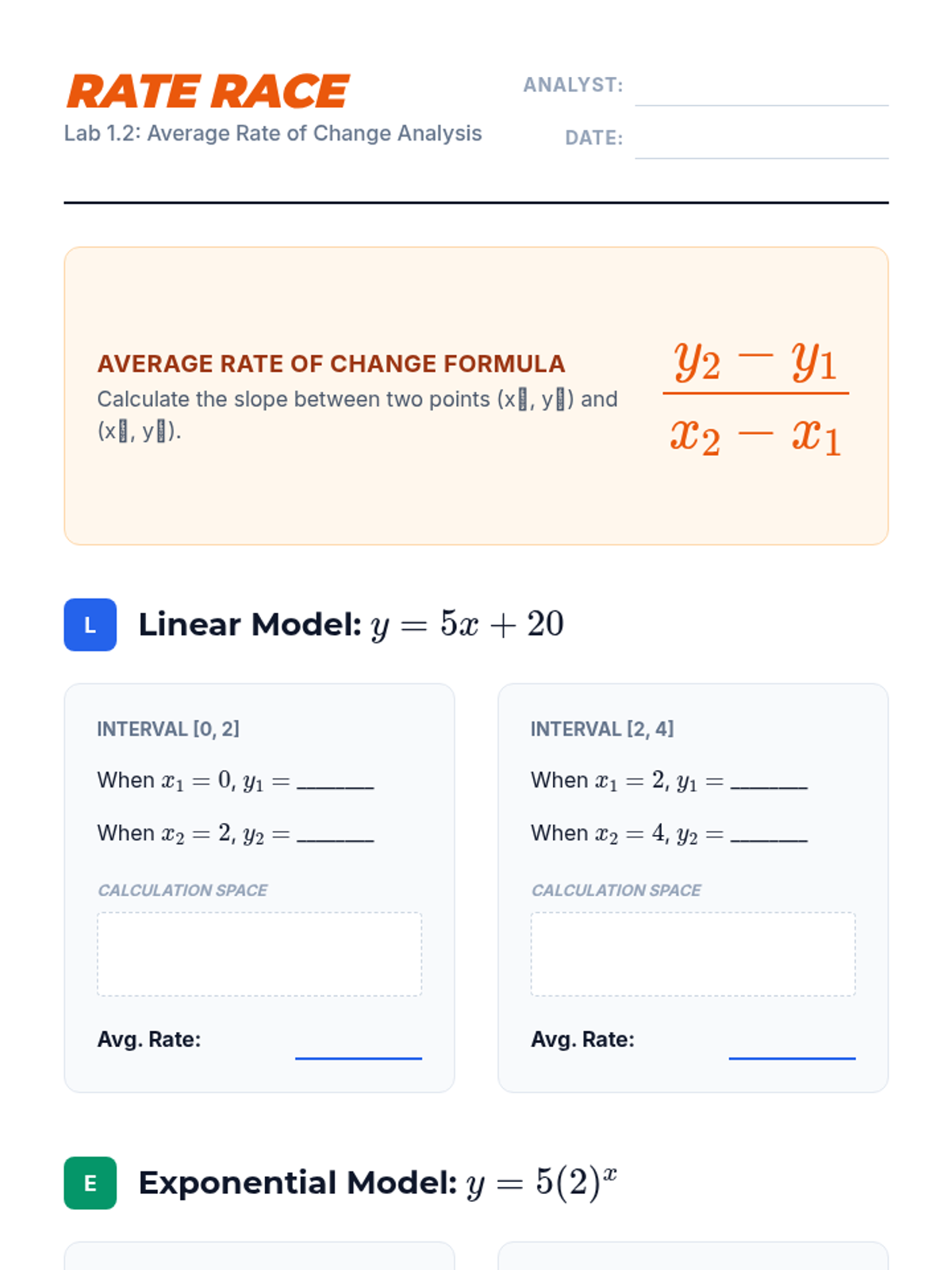The image size is (952, 1270).
Task: Click the green E badge icon
Action: coord(90,1183)
